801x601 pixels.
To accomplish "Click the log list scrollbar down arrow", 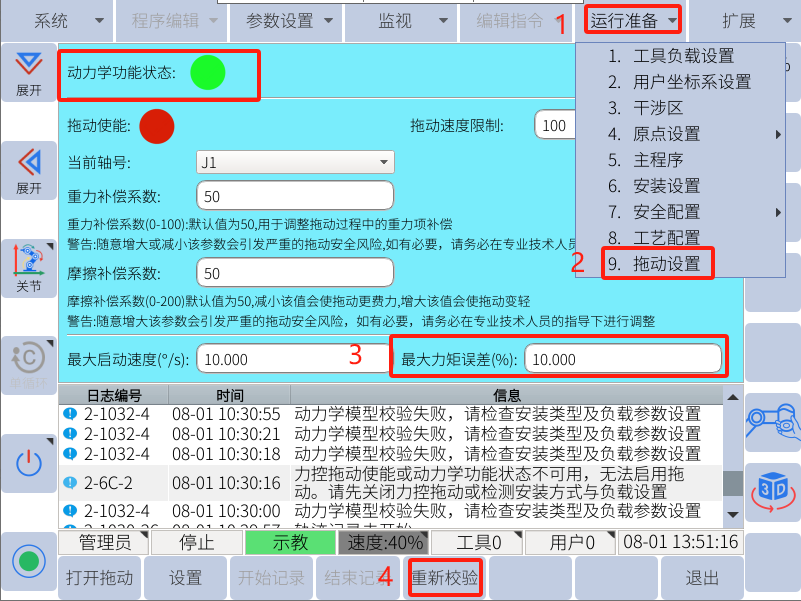I will 734,513.
